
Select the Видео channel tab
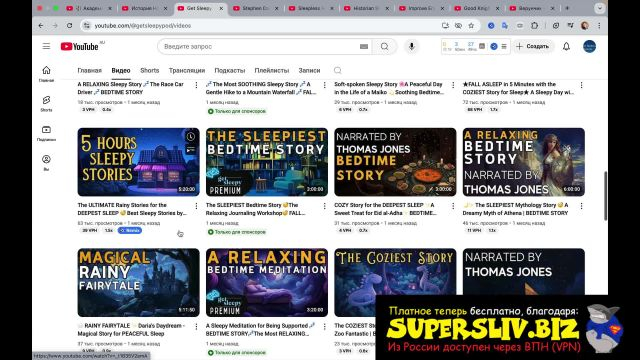tap(121, 70)
